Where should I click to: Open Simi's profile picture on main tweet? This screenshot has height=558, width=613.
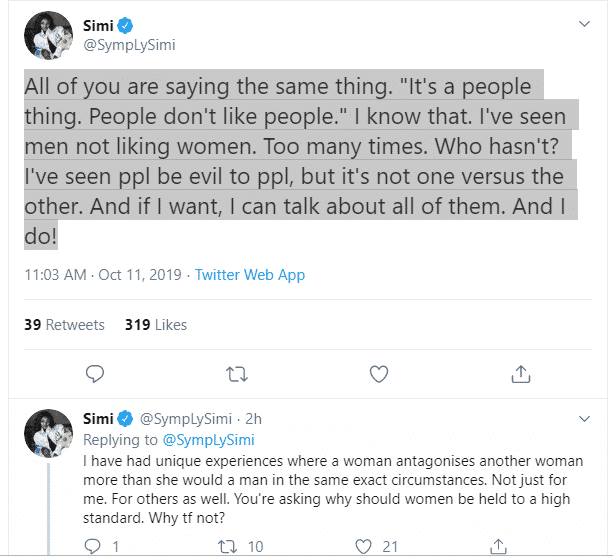coord(47,37)
